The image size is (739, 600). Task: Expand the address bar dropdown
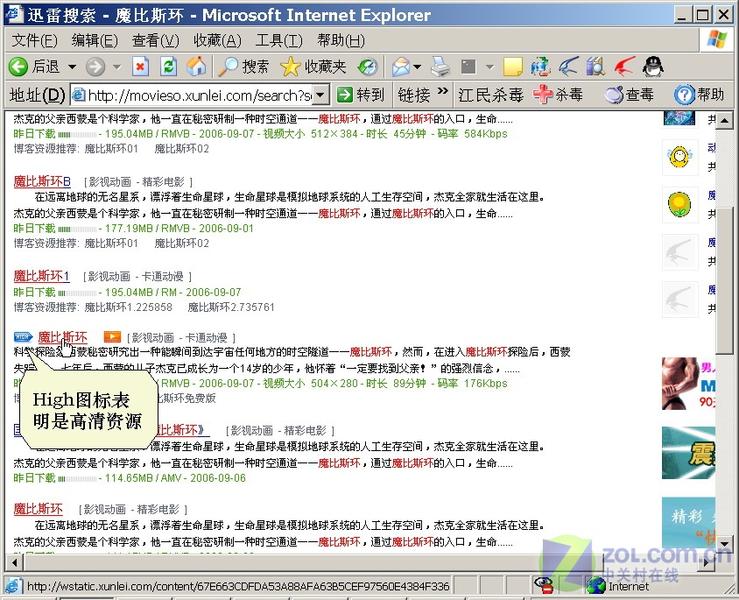coord(320,96)
